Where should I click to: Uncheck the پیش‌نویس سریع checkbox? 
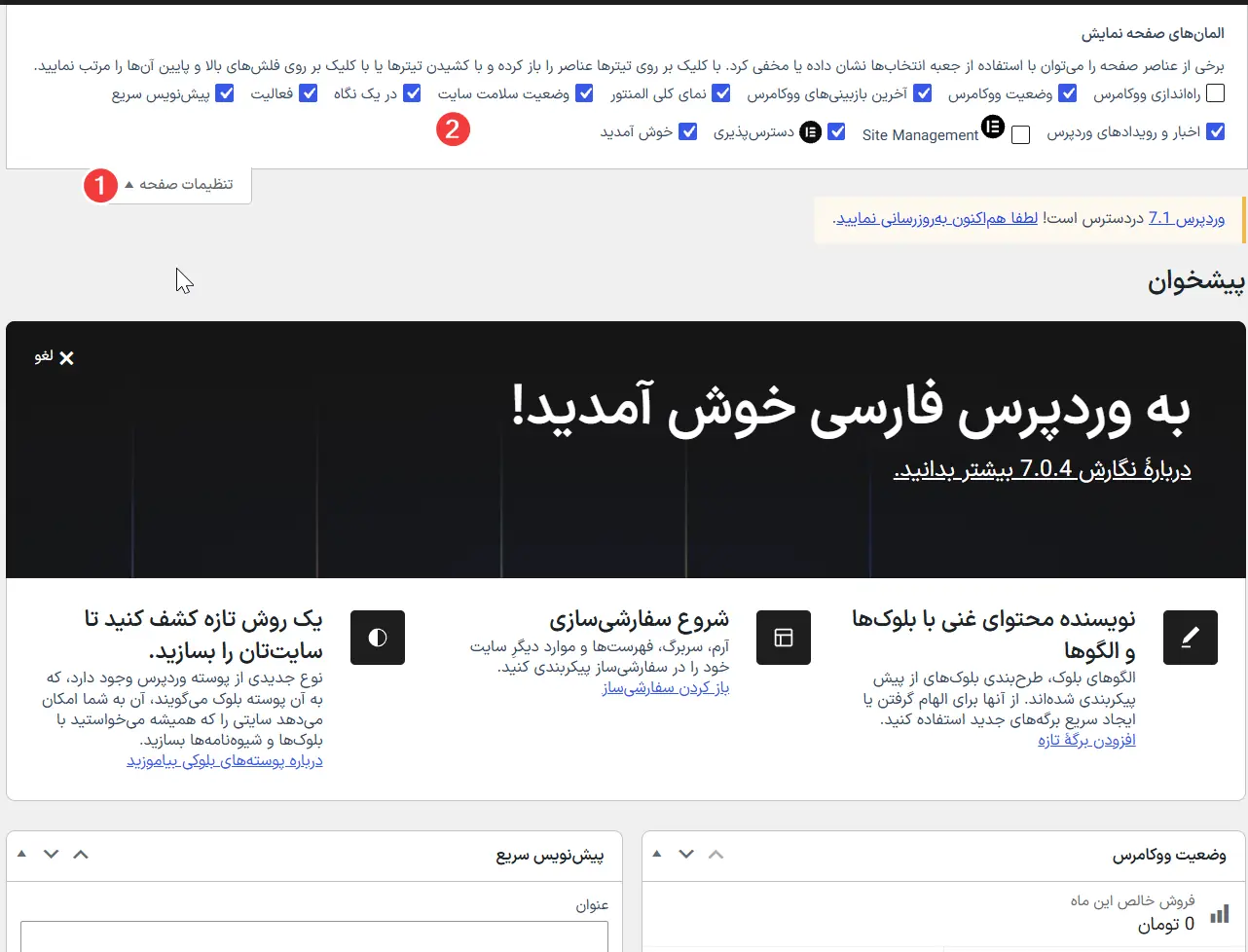click(225, 93)
